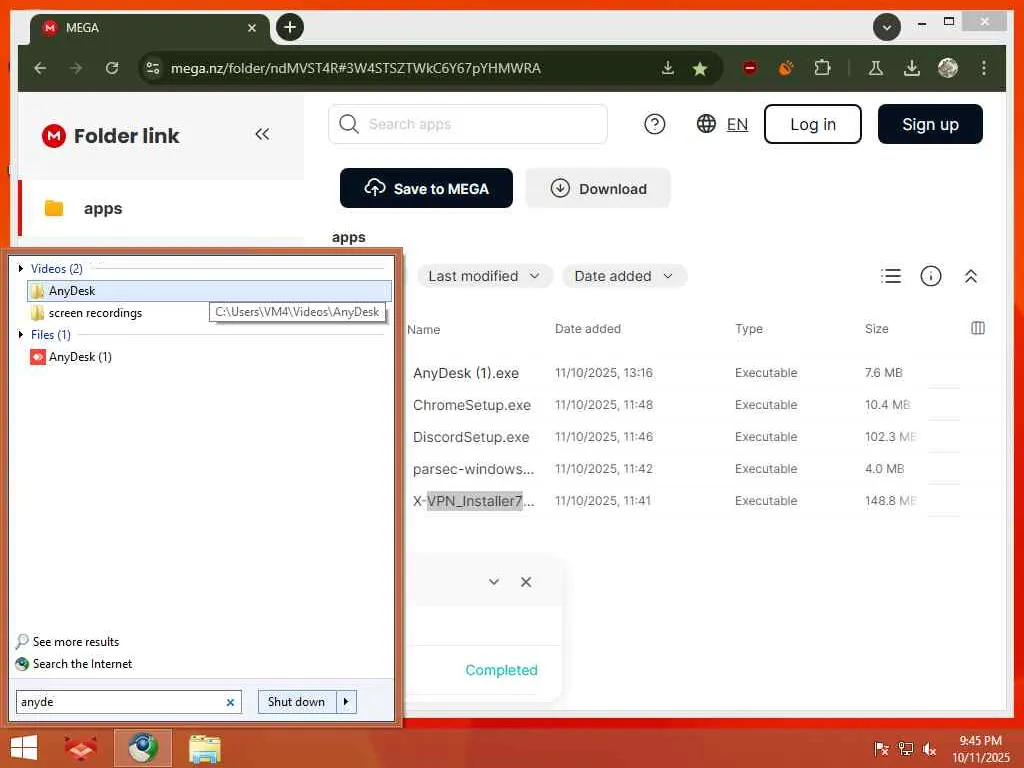The width and height of the screenshot is (1024, 768).
Task: Switch to list view icon
Action: tap(891, 276)
